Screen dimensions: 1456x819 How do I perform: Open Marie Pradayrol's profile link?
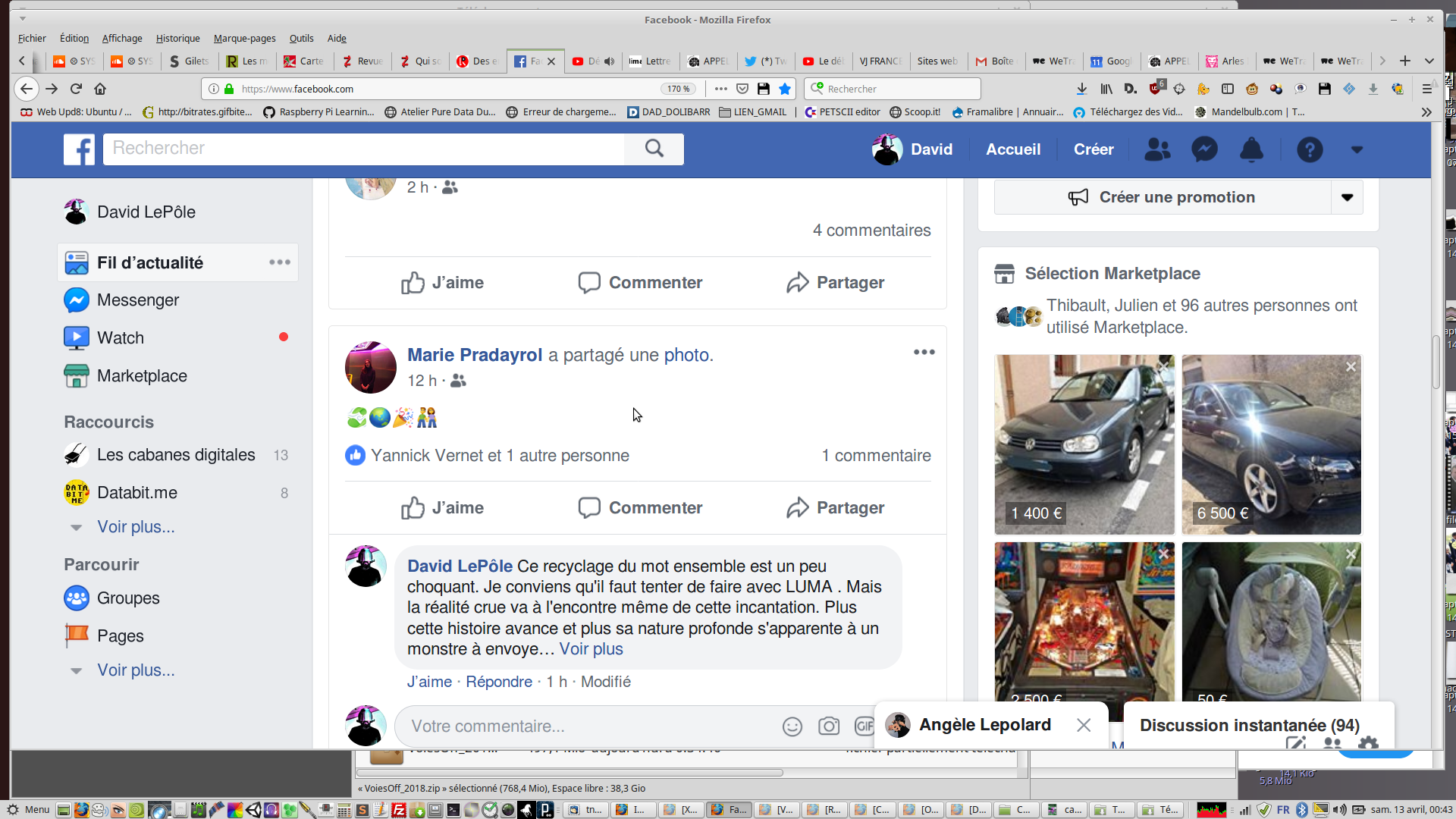(x=475, y=355)
